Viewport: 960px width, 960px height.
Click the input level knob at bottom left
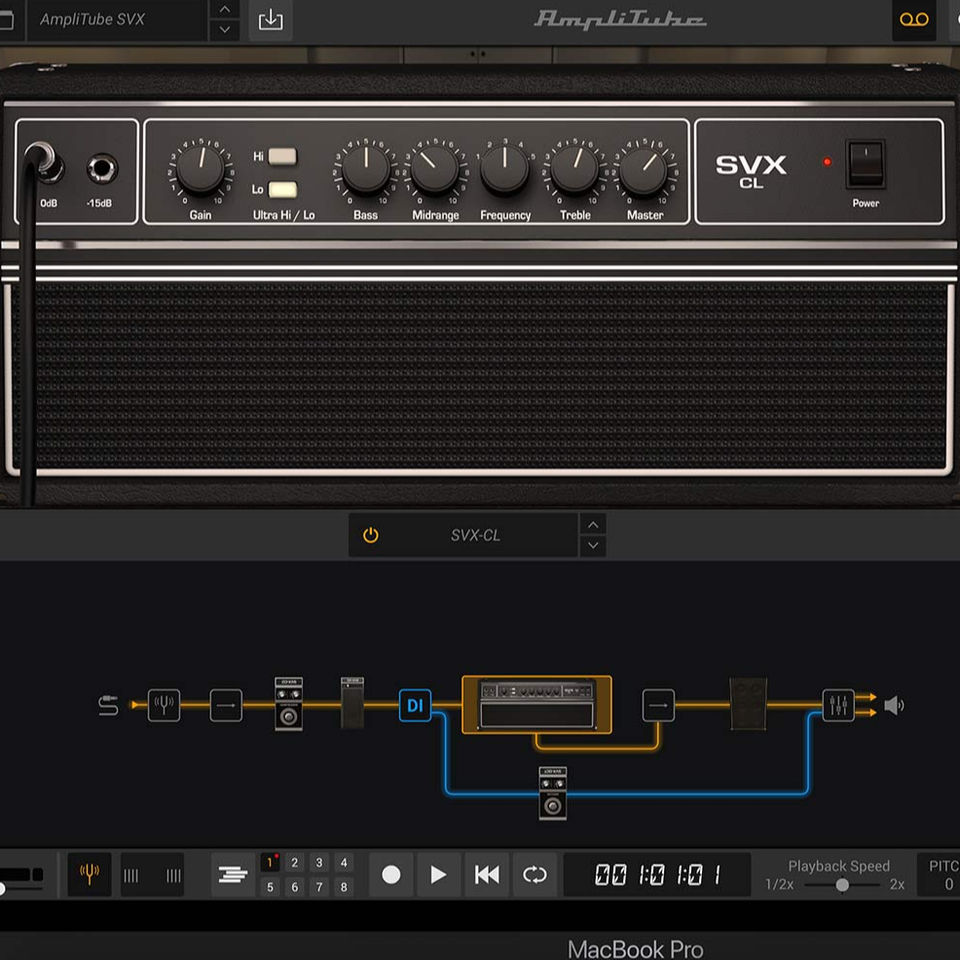tap(2, 888)
